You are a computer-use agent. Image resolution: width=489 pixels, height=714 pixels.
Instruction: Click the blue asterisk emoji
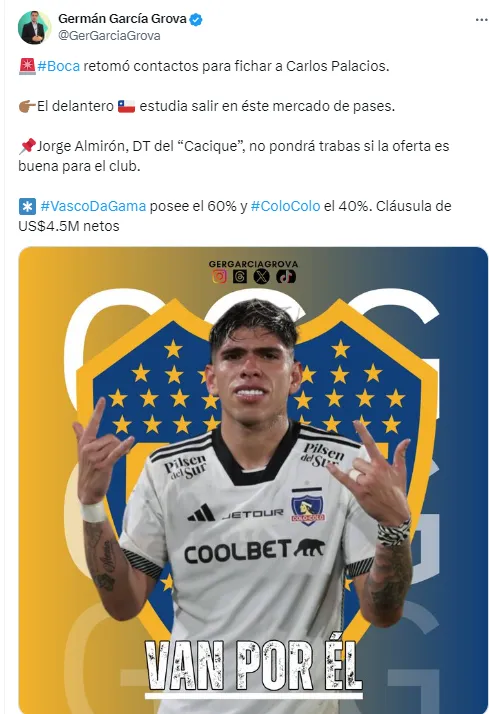click(27, 206)
